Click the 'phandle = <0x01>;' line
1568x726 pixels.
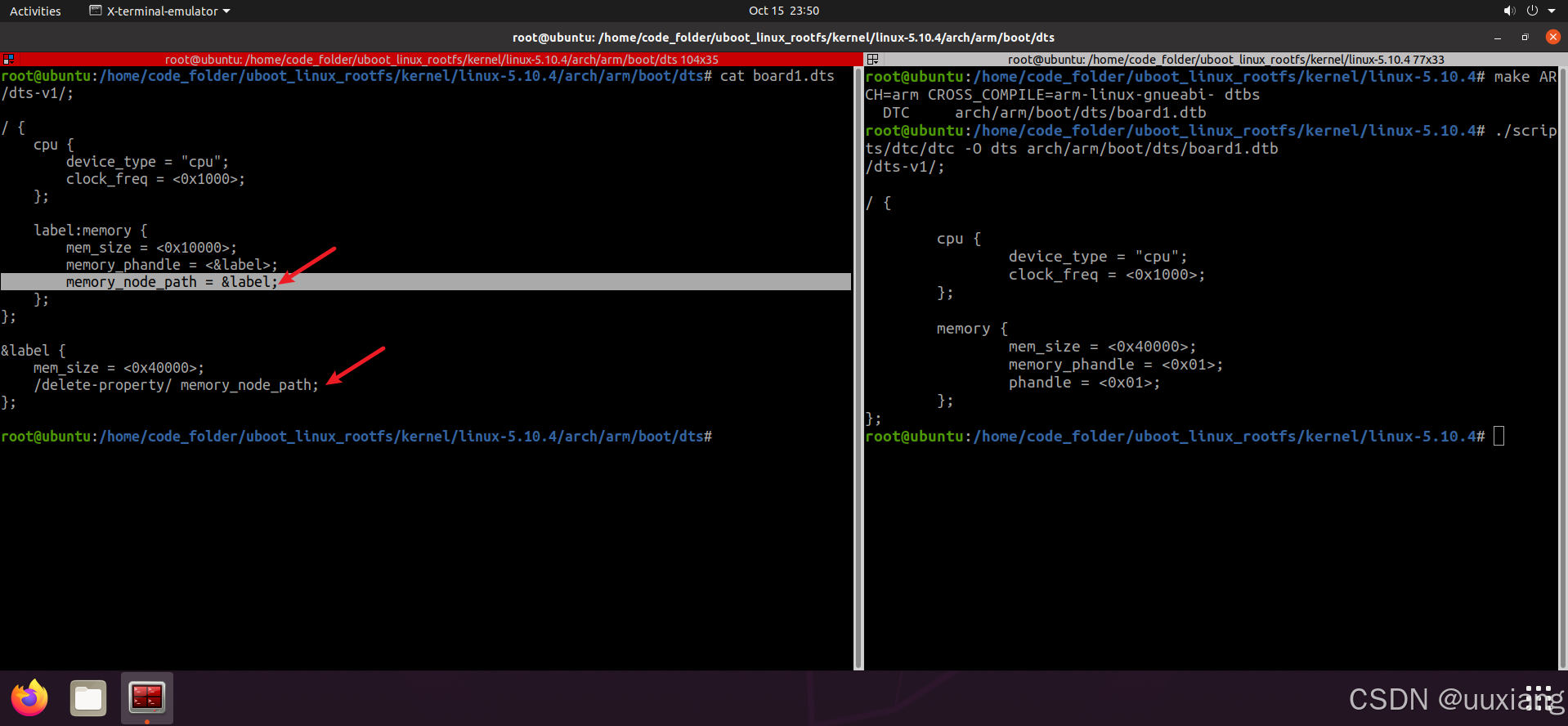[x=1084, y=383]
